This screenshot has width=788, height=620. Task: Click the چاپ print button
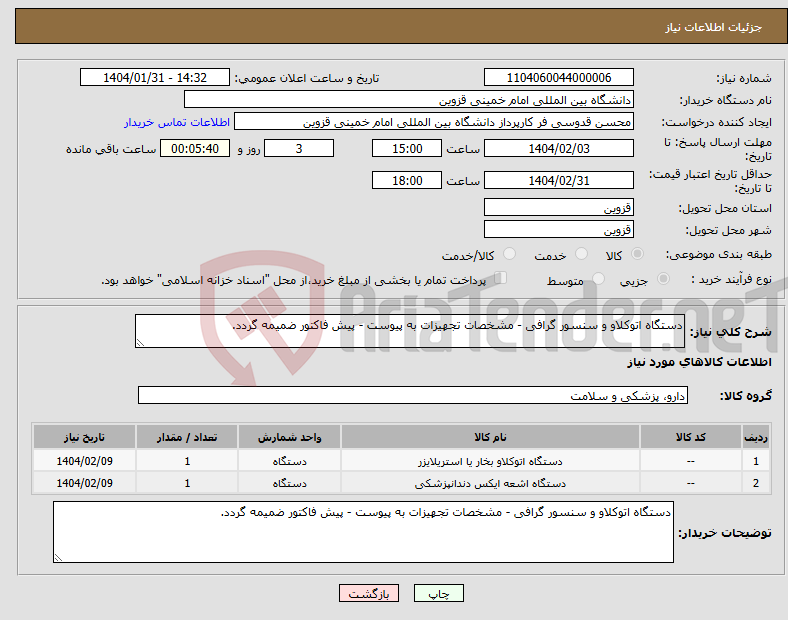439,593
